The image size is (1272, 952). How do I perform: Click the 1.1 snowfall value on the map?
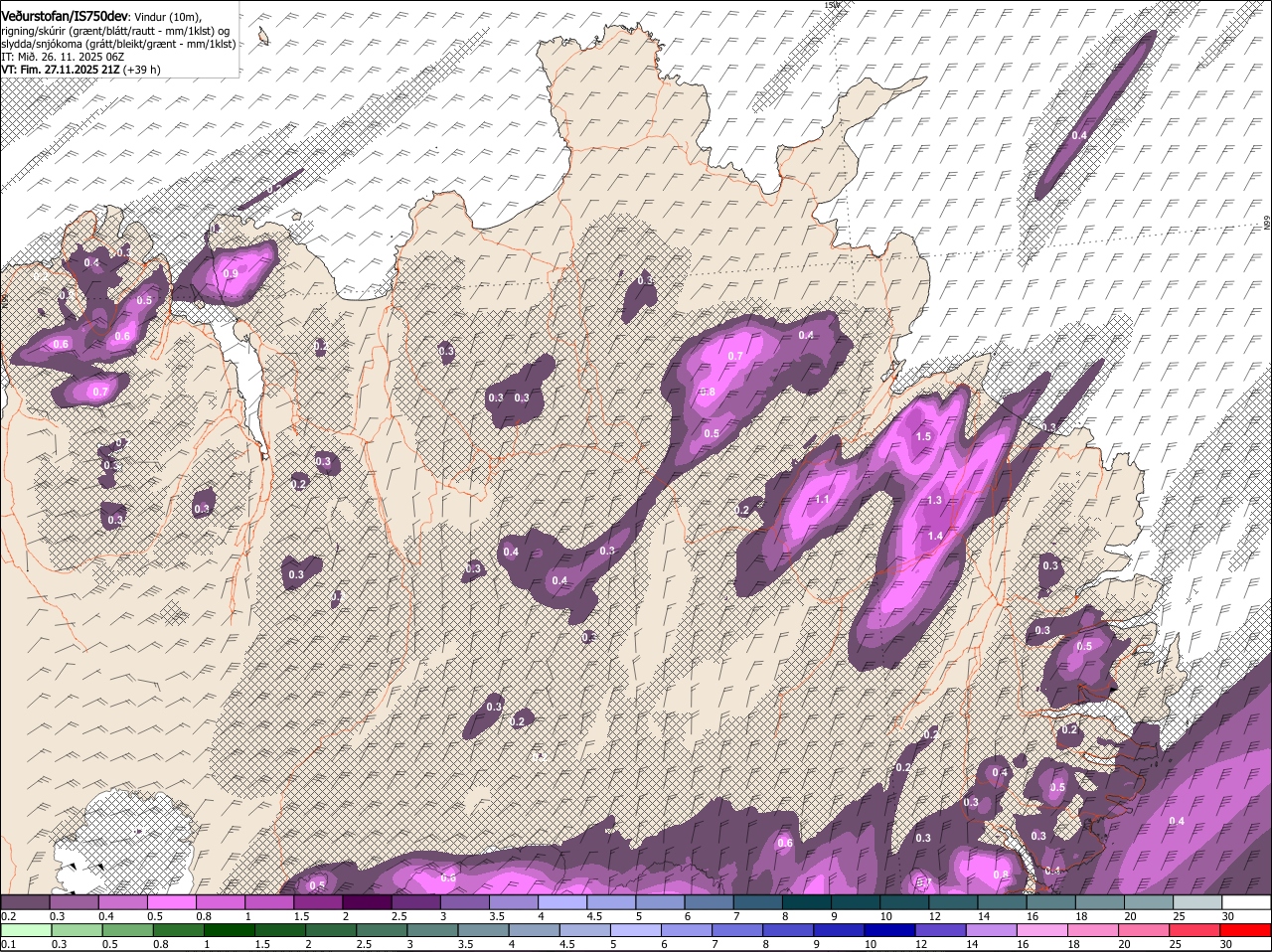[x=823, y=500]
